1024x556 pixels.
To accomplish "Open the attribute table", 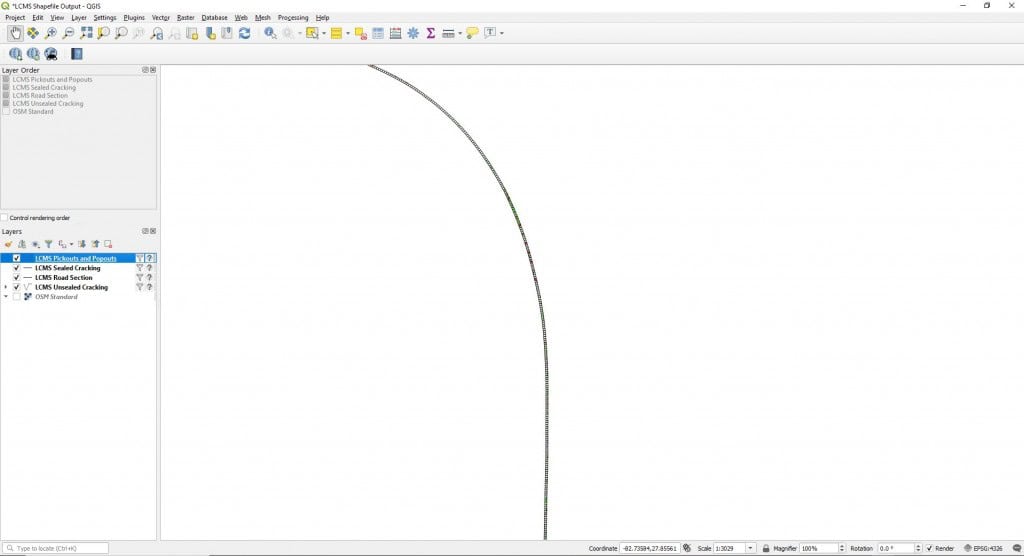I will click(378, 33).
